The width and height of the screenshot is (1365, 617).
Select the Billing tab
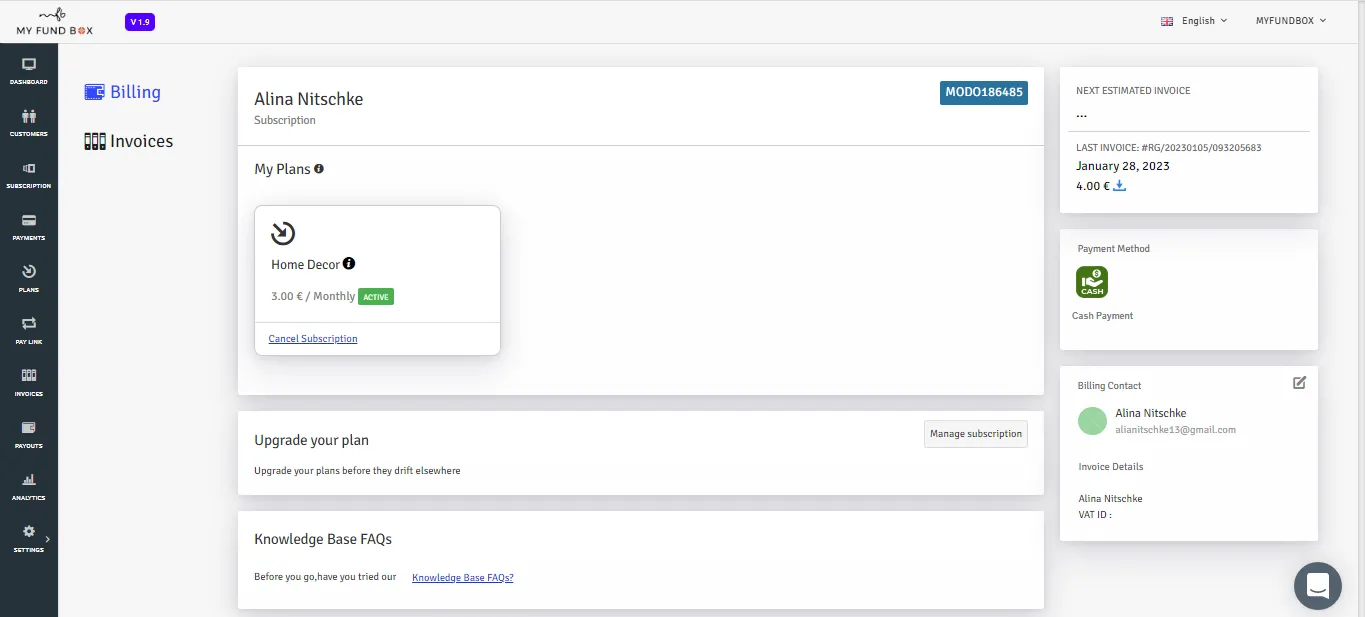coord(123,92)
